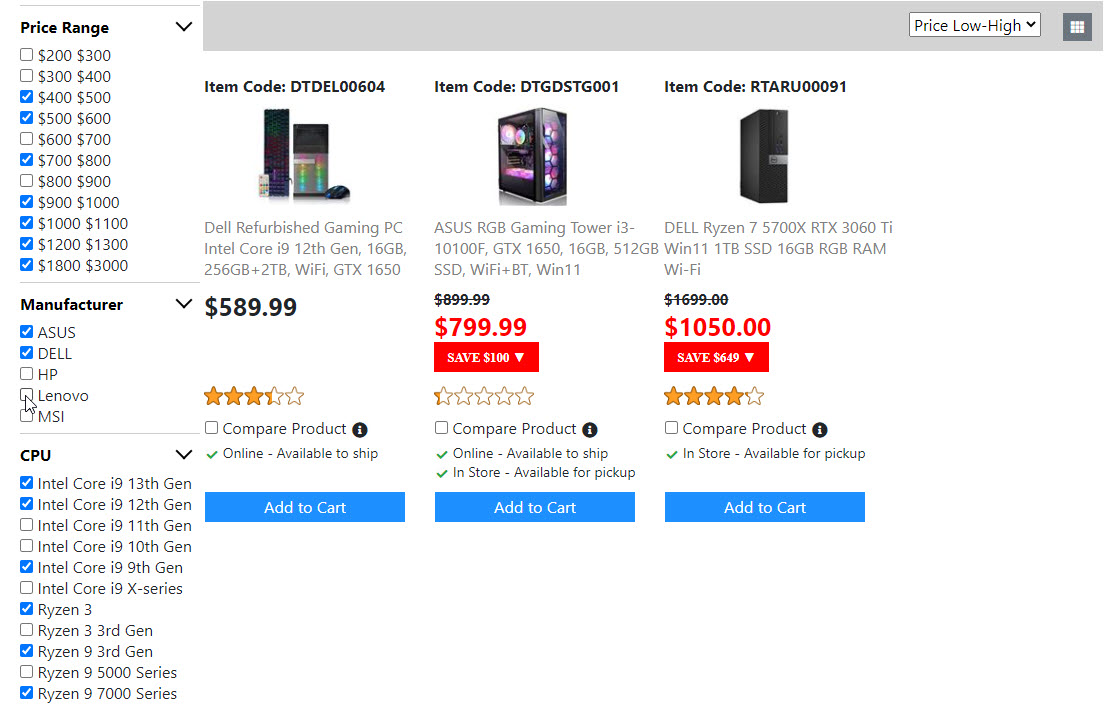Collapse the Price Range filter section
This screenshot has height=711, width=1116.
[x=183, y=27]
